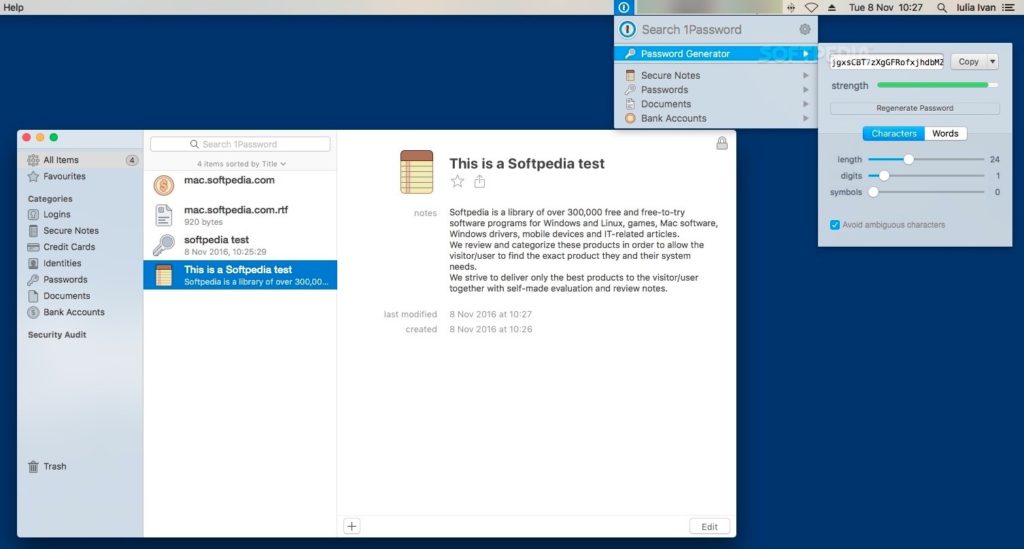Select Bank Accounts category in the sidebar
This screenshot has height=549, width=1024.
[74, 312]
